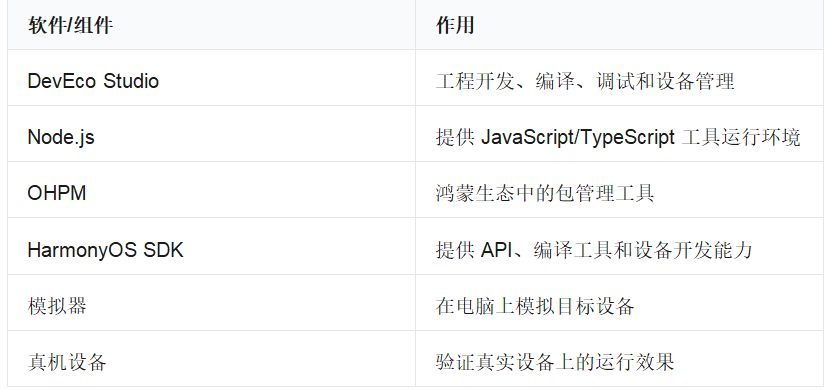Image resolution: width=828 pixels, height=390 pixels.
Task: Click the text 工程开发、编译、调试和设备管理
Action: click(x=585, y=81)
